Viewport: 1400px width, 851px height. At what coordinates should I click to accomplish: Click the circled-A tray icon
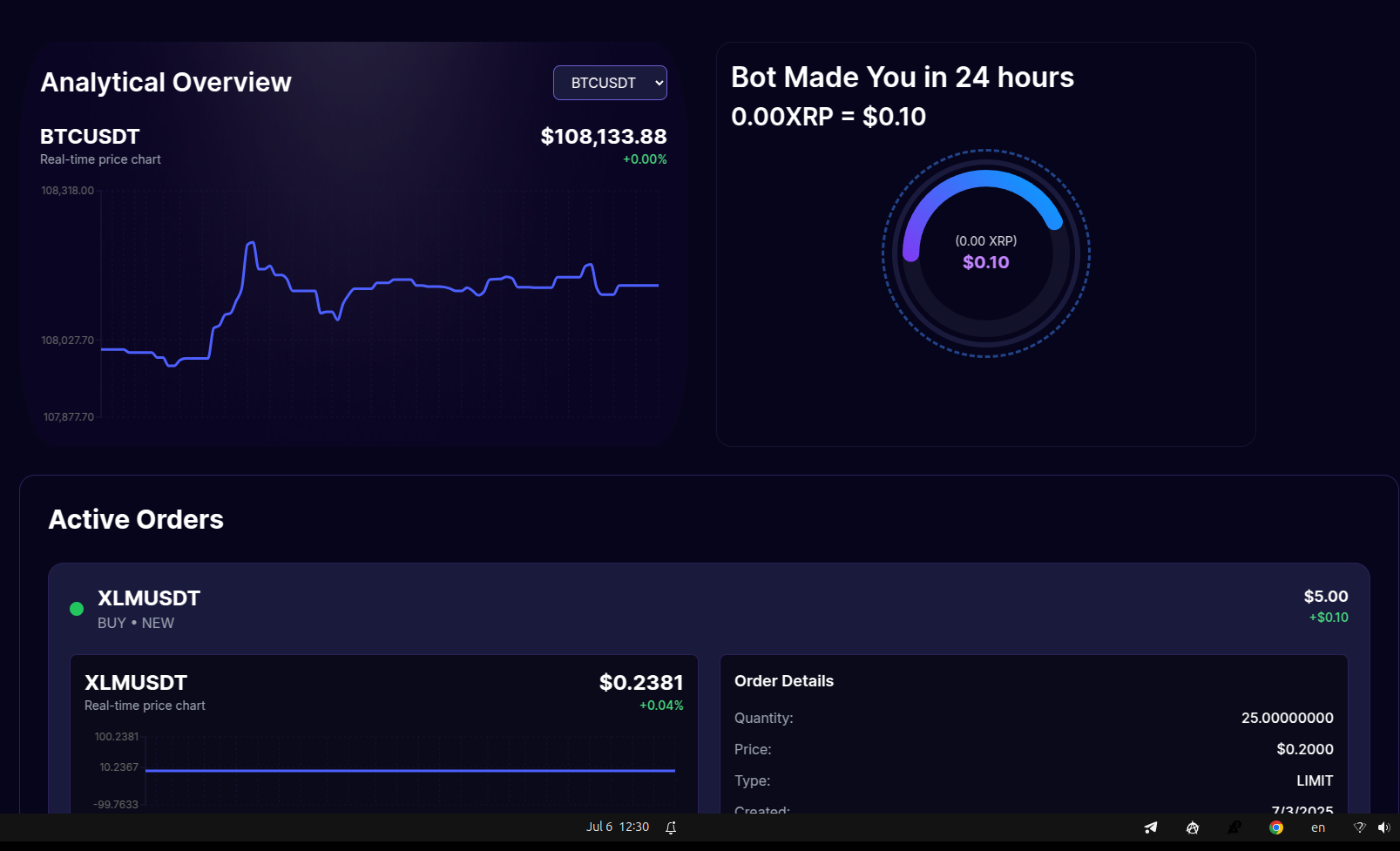[x=1193, y=827]
